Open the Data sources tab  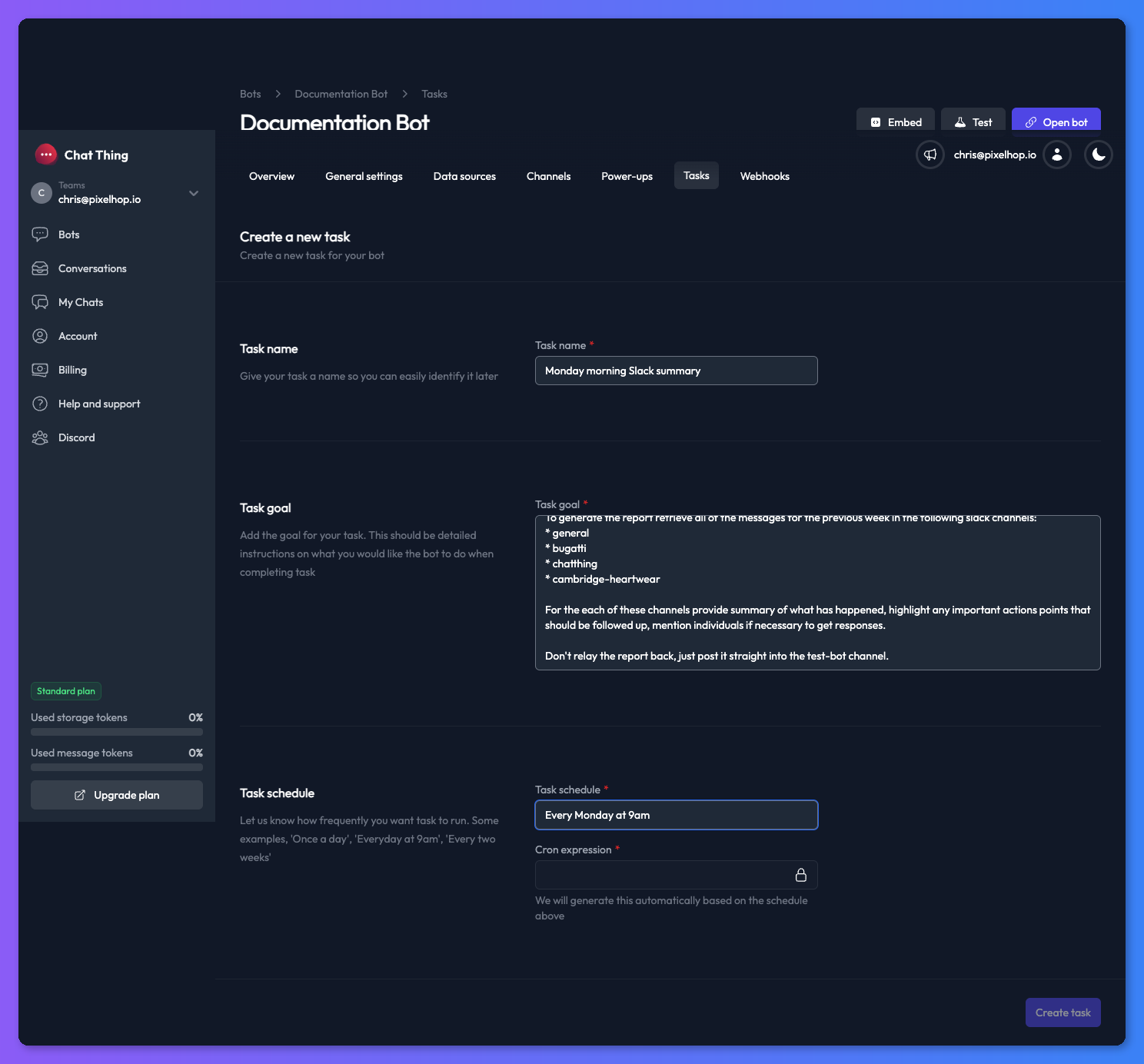(x=464, y=176)
